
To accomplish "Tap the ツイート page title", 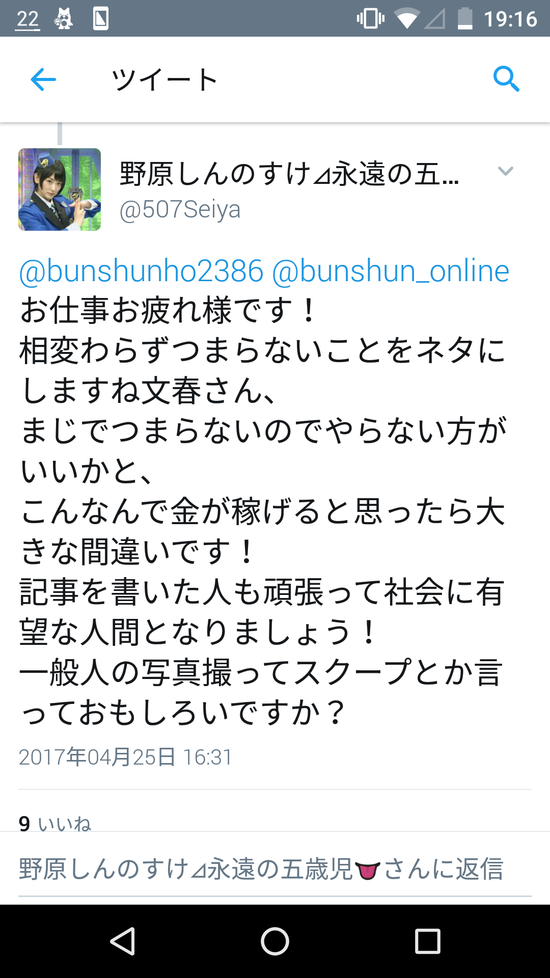I will click(165, 80).
